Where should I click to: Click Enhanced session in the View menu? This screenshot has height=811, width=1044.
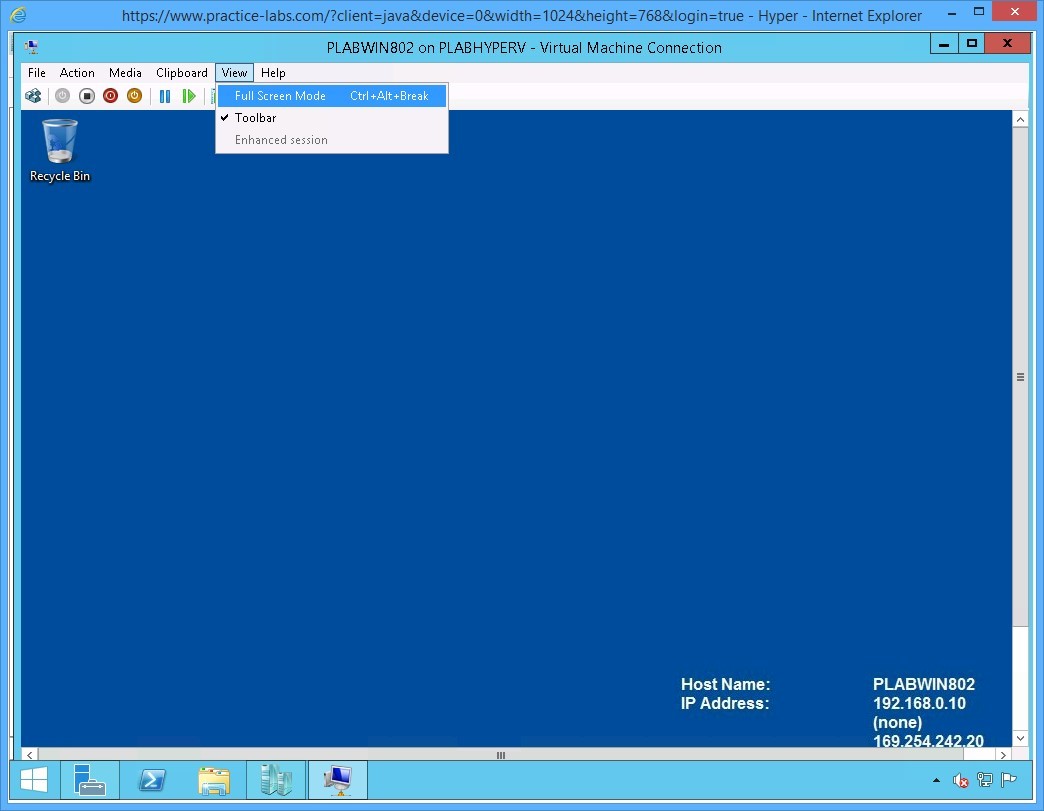[280, 139]
